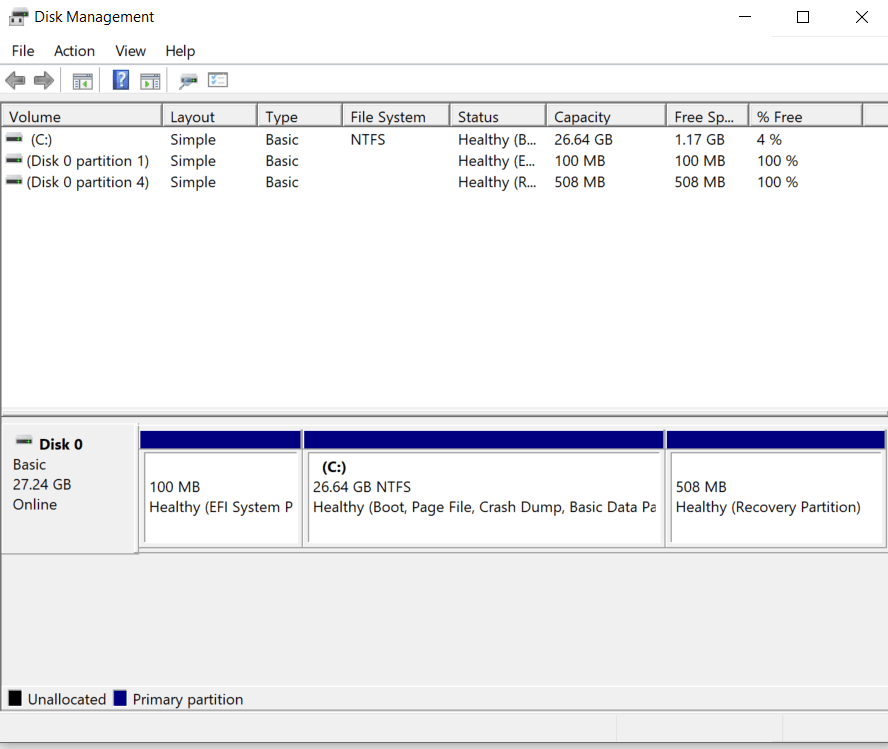Click the 508 MB capacity cell in list
This screenshot has height=749, width=888.
(579, 182)
